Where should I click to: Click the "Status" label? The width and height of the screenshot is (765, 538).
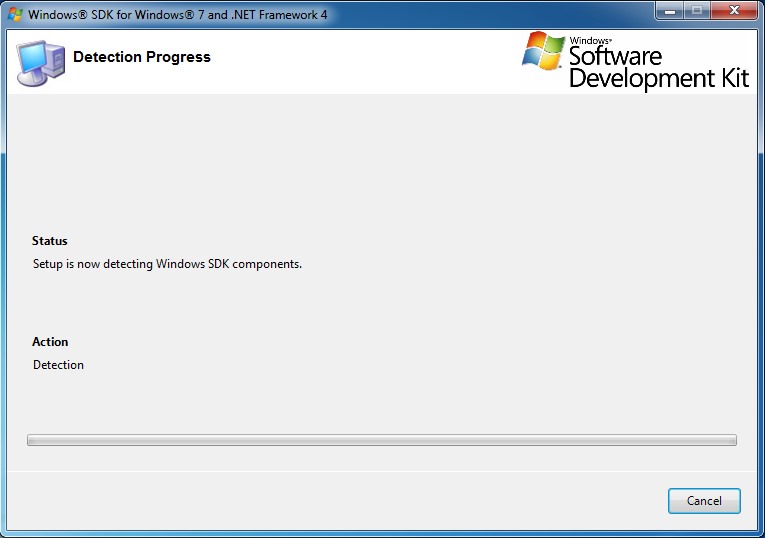click(x=50, y=240)
